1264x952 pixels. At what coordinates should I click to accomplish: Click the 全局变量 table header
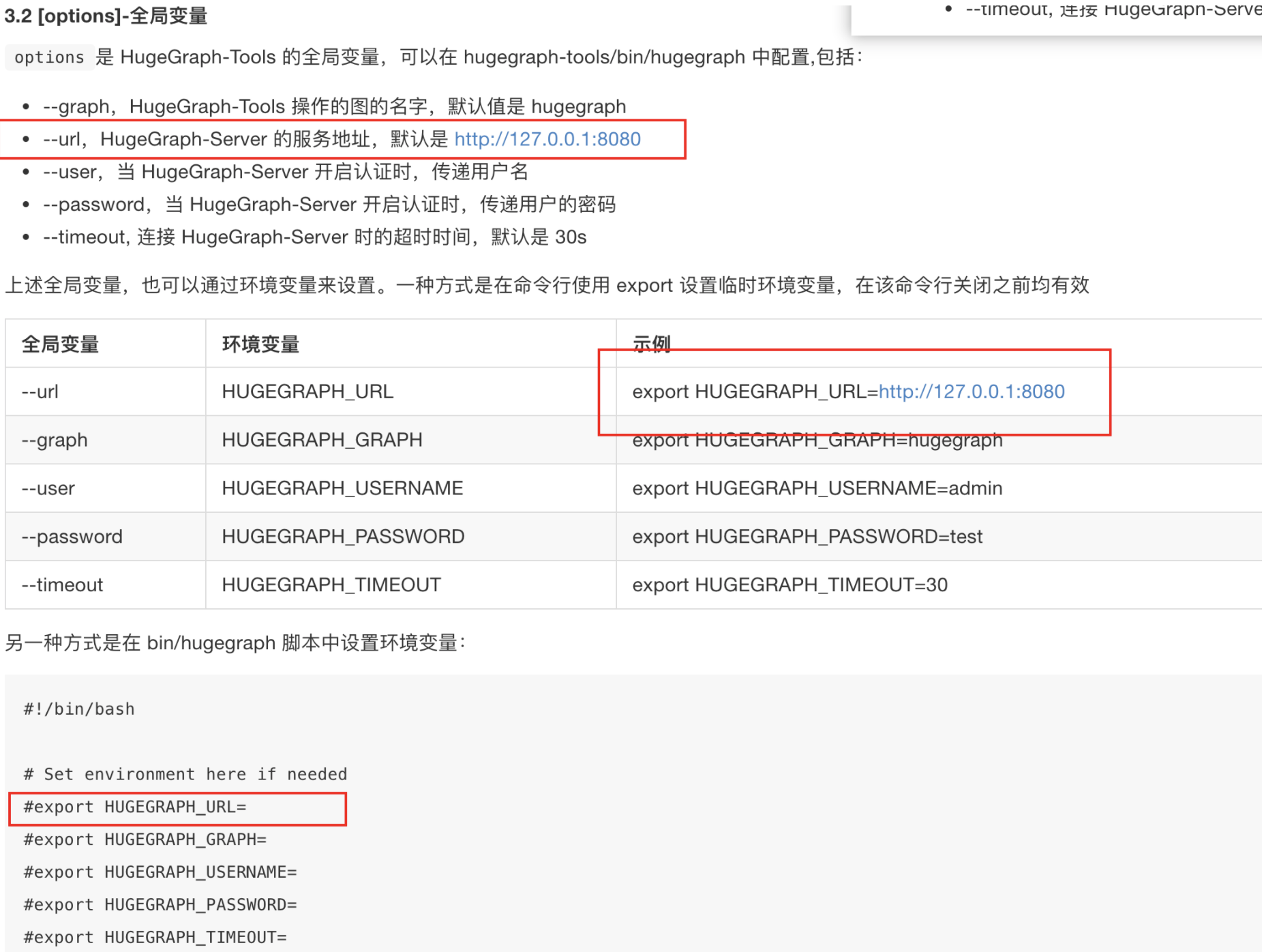point(60,344)
